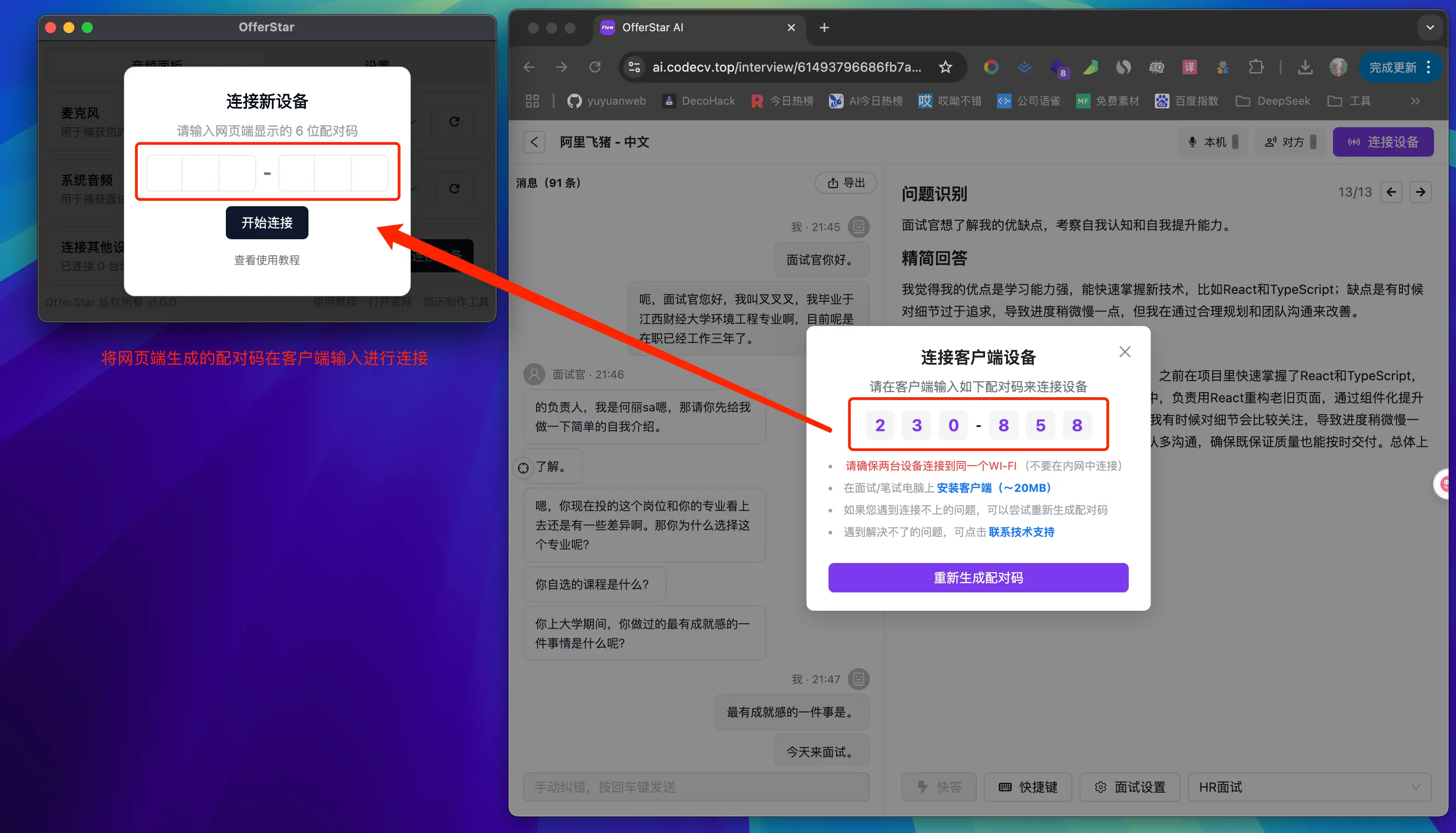The height and width of the screenshot is (833, 1456).
Task: Click the first pairing code input box
Action: click(165, 173)
